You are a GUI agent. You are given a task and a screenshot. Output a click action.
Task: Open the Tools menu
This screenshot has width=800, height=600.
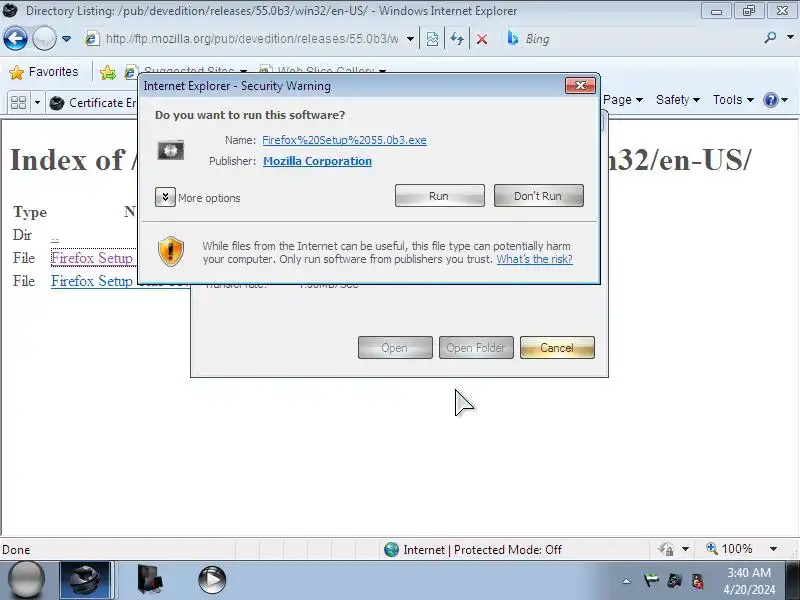(733, 99)
